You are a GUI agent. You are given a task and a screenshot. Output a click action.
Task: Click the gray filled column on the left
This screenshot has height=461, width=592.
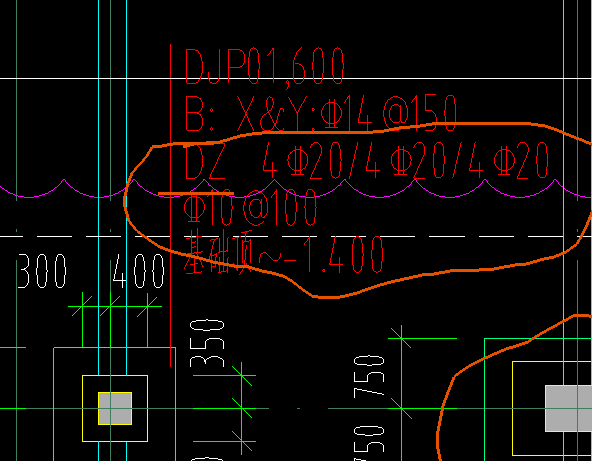tap(115, 409)
